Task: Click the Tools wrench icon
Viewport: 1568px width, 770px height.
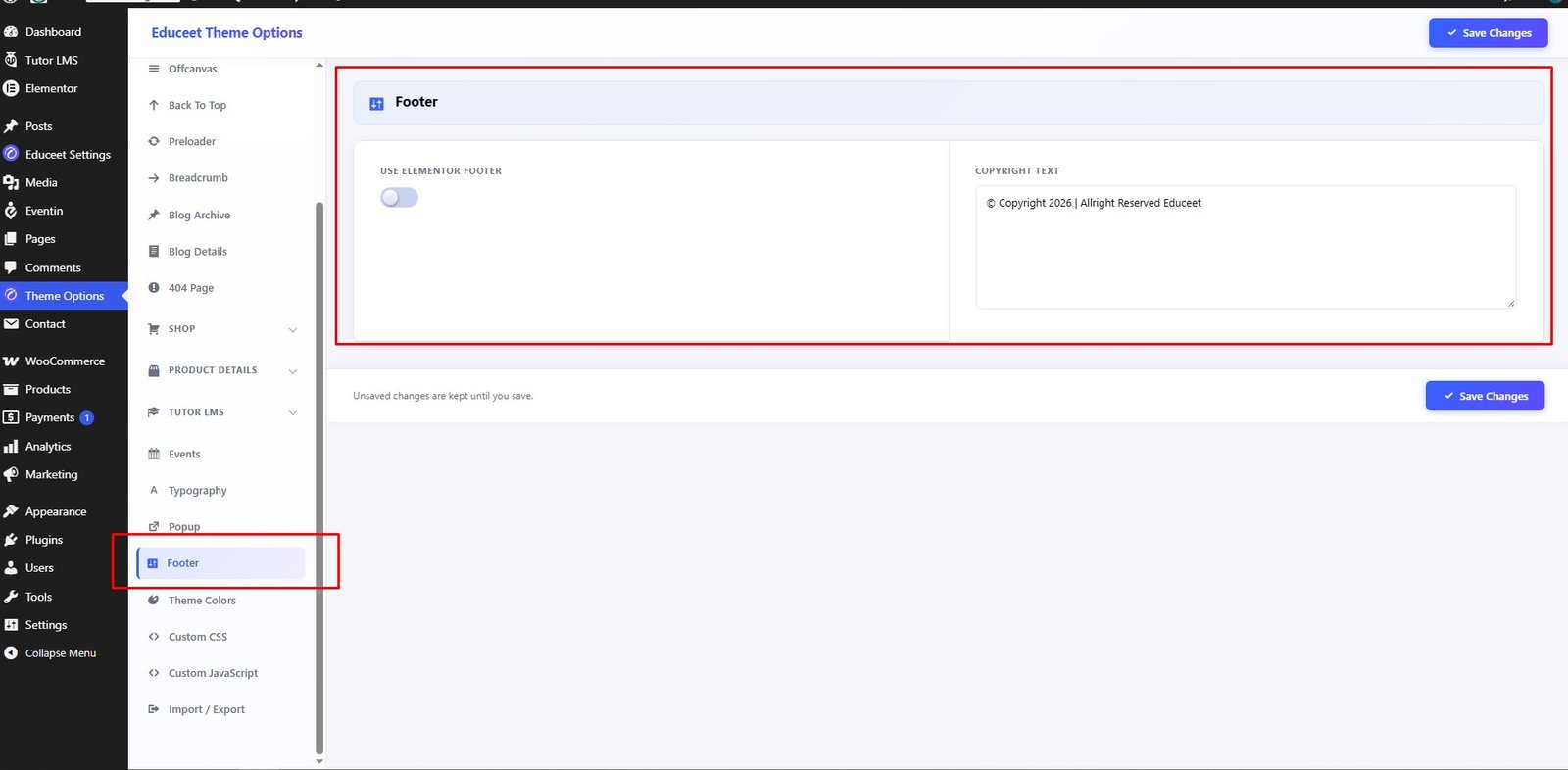Action: pyautogui.click(x=11, y=597)
